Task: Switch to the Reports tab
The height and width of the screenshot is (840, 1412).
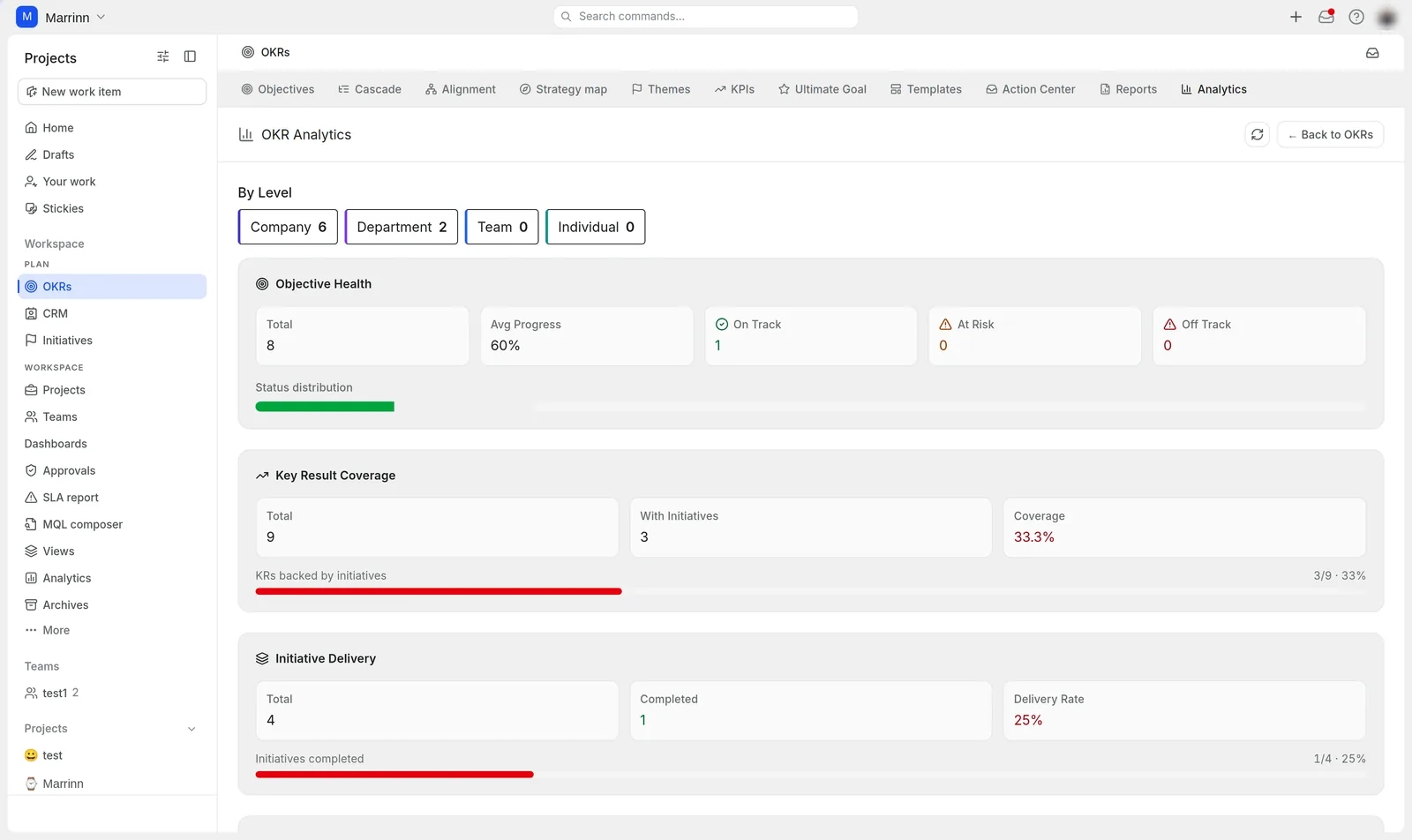Action: (x=1128, y=89)
